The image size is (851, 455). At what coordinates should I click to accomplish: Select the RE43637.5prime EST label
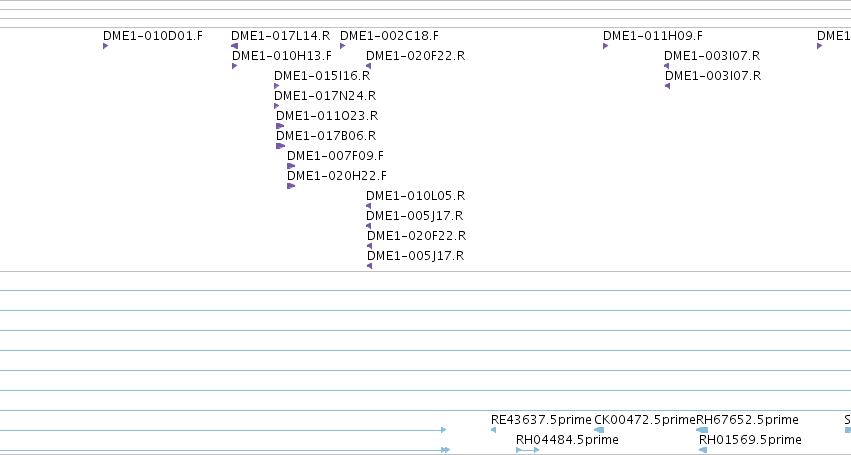[541, 420]
